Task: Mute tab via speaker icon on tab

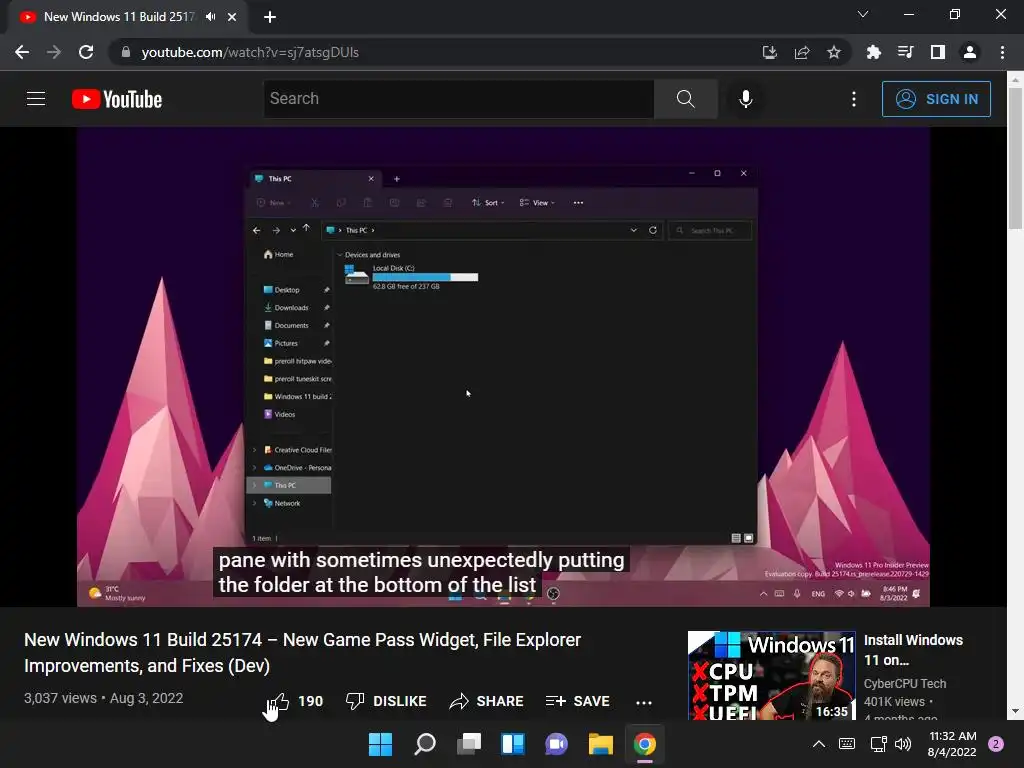Action: pyautogui.click(x=210, y=17)
